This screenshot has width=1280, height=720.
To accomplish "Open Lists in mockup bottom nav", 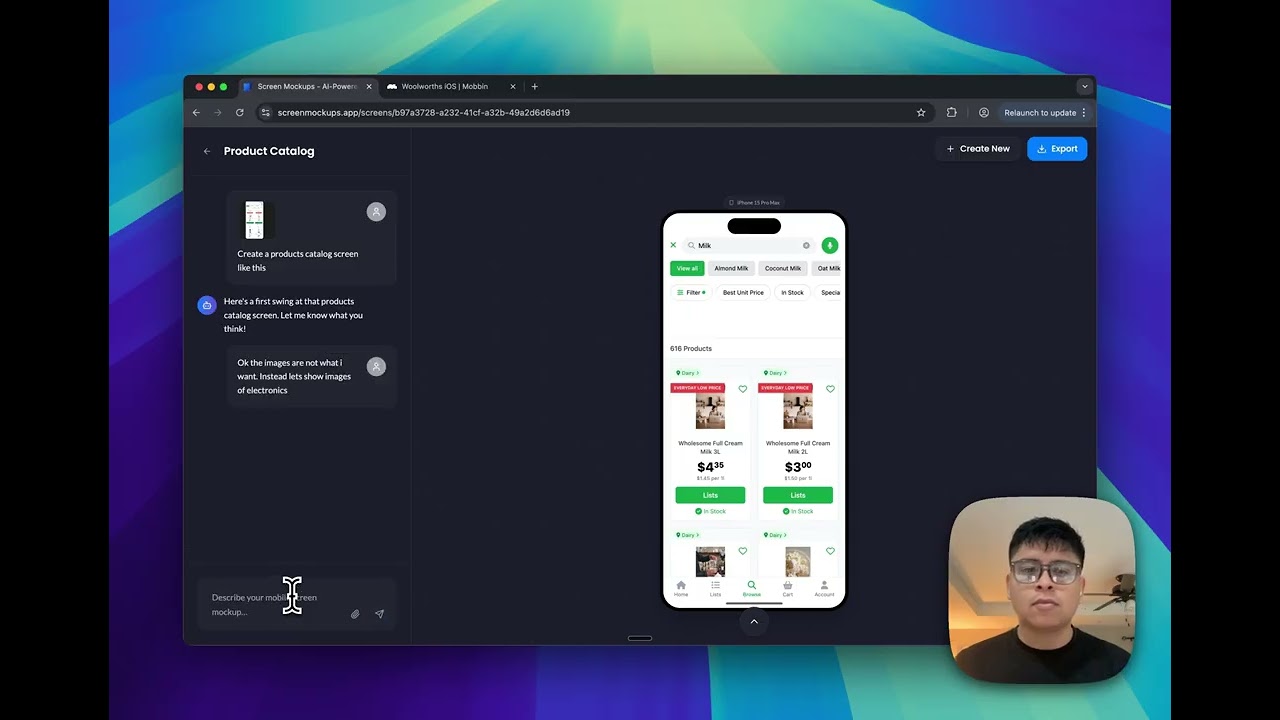I will point(715,589).
